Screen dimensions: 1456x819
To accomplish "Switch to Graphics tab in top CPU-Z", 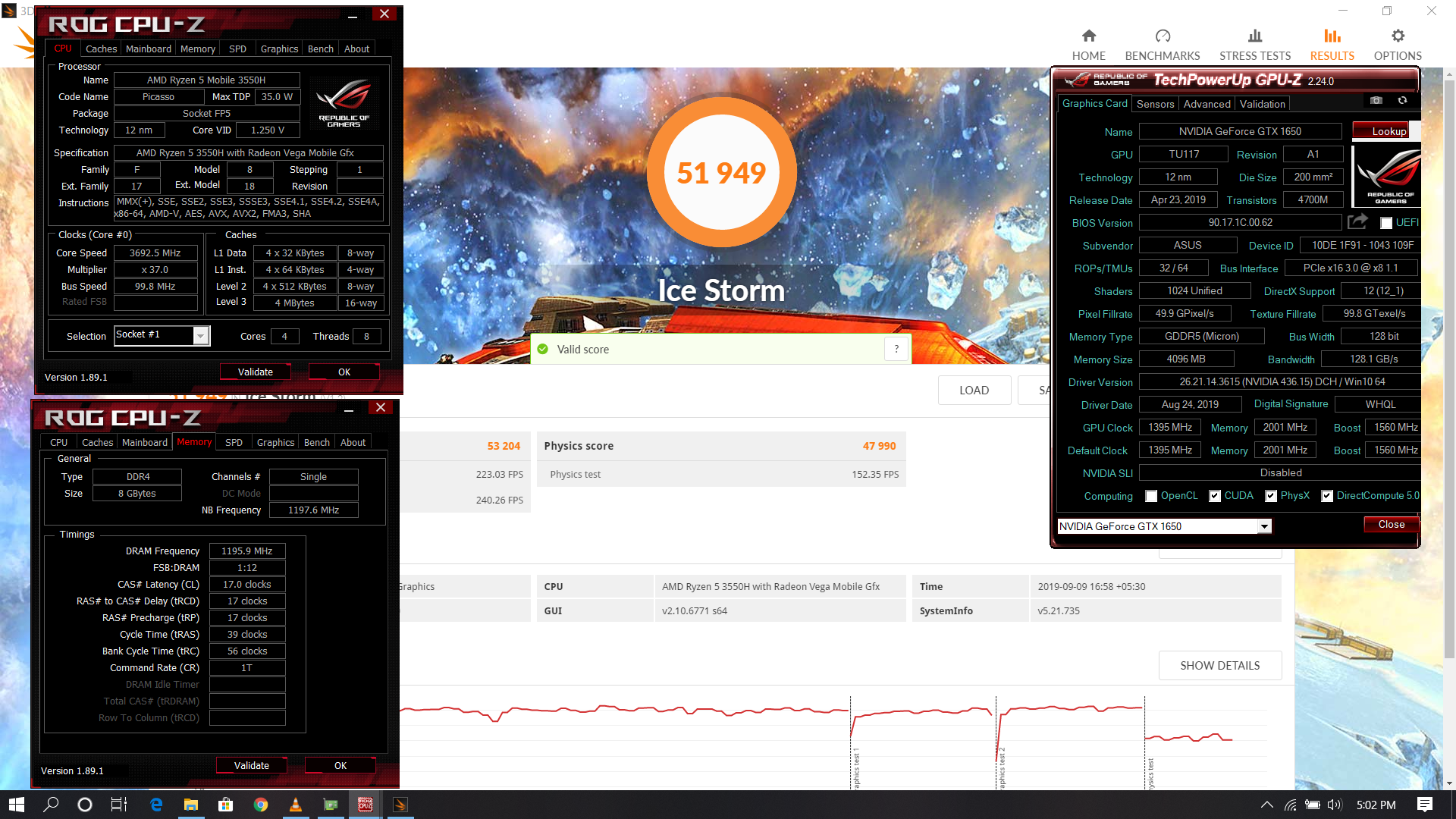I will tap(279, 49).
